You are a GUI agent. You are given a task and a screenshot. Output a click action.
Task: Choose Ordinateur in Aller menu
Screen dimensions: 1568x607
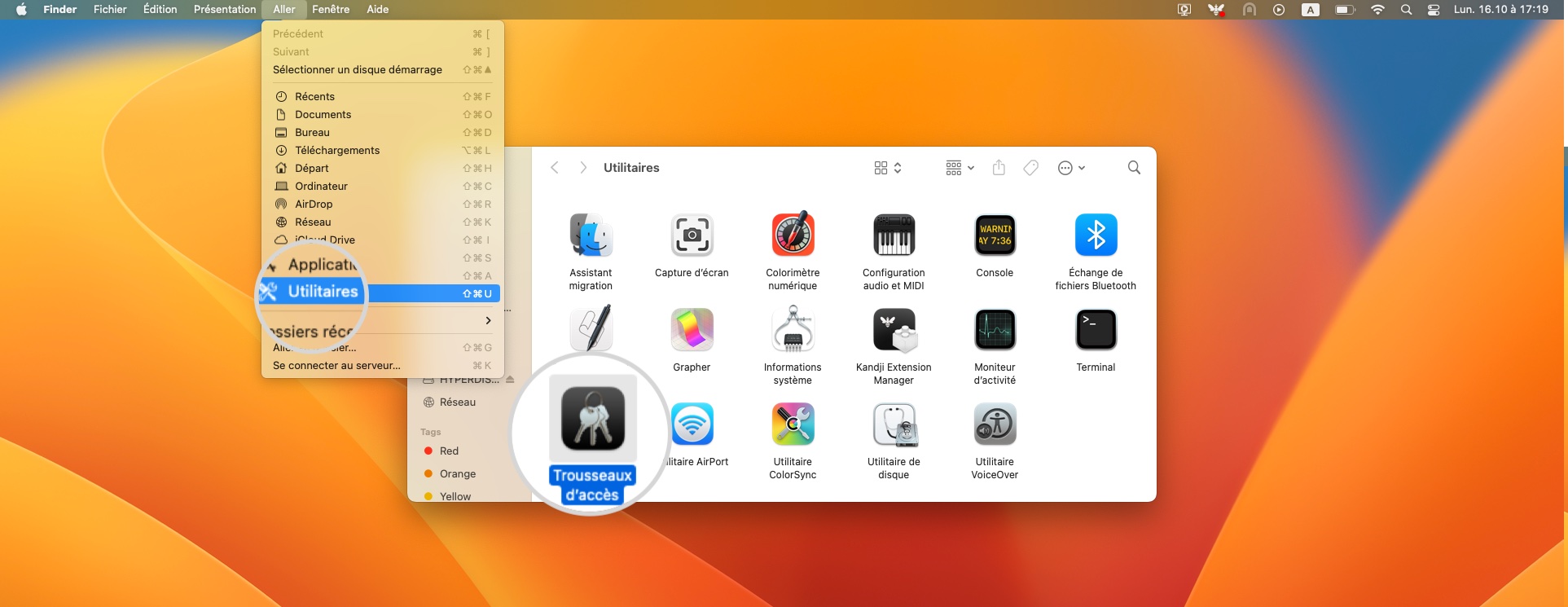[x=383, y=186]
